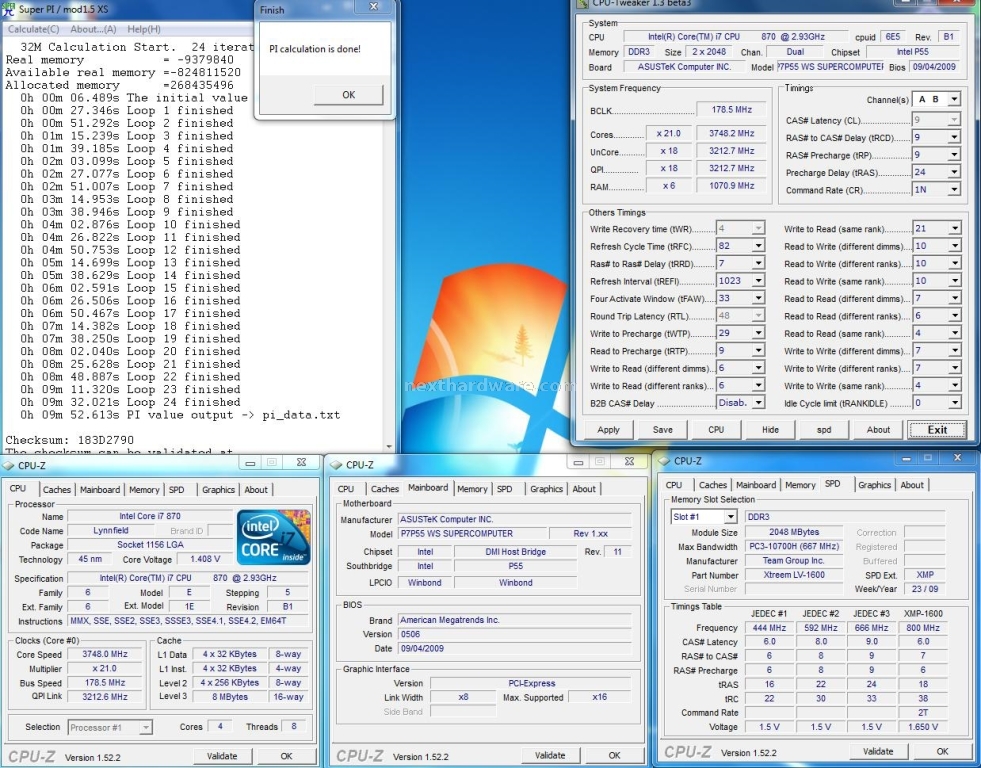The height and width of the screenshot is (768, 981).
Task: Click Validate in the CPU-Z Mainboard window
Action: click(550, 755)
